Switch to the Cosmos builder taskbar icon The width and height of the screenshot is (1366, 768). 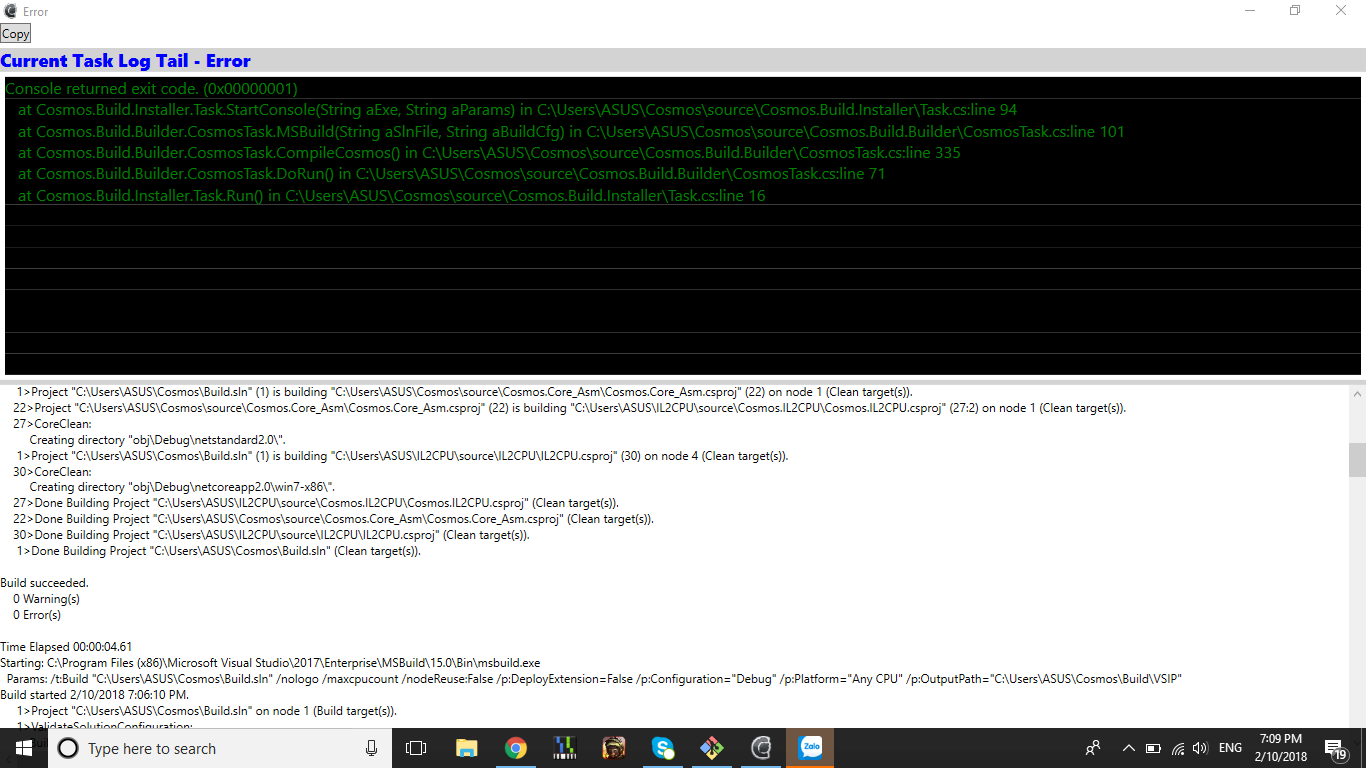tap(761, 748)
